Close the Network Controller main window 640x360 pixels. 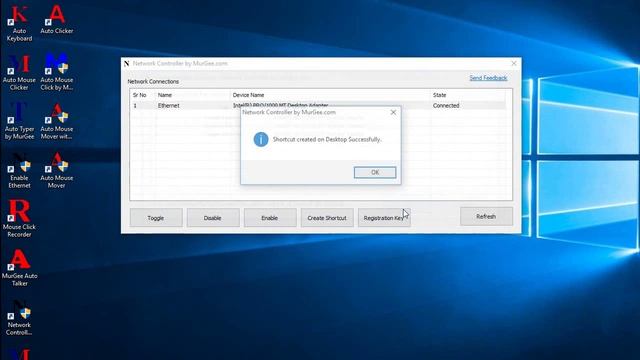pos(514,63)
